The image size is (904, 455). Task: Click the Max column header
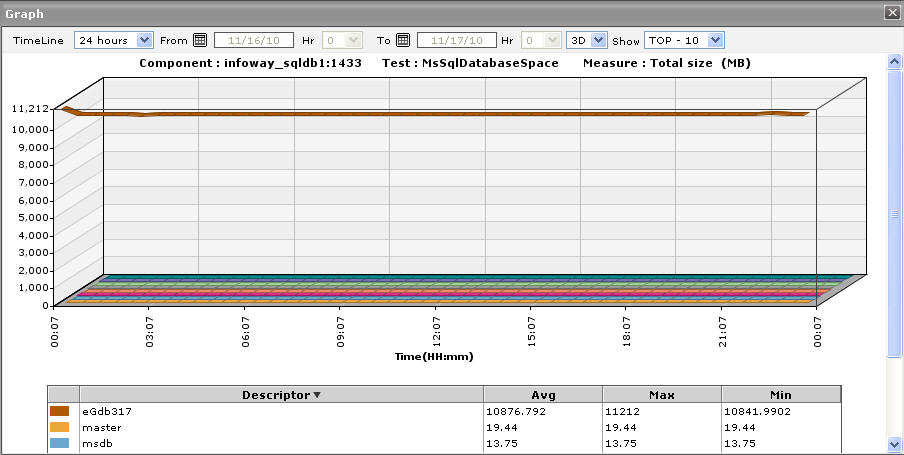tap(662, 395)
